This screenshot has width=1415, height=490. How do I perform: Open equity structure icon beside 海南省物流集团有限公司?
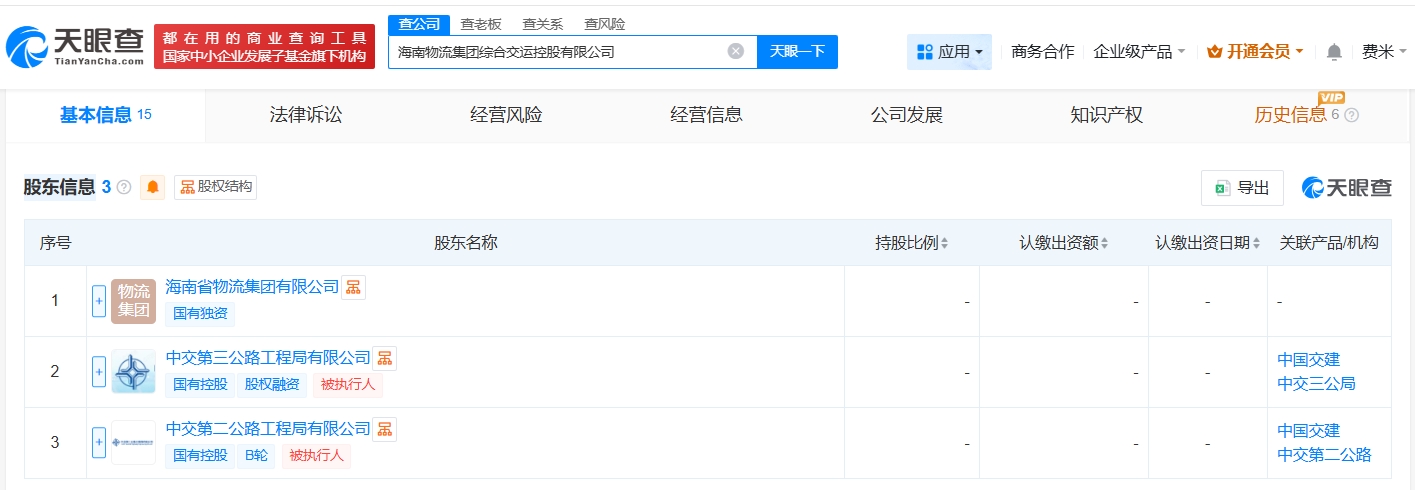(353, 287)
